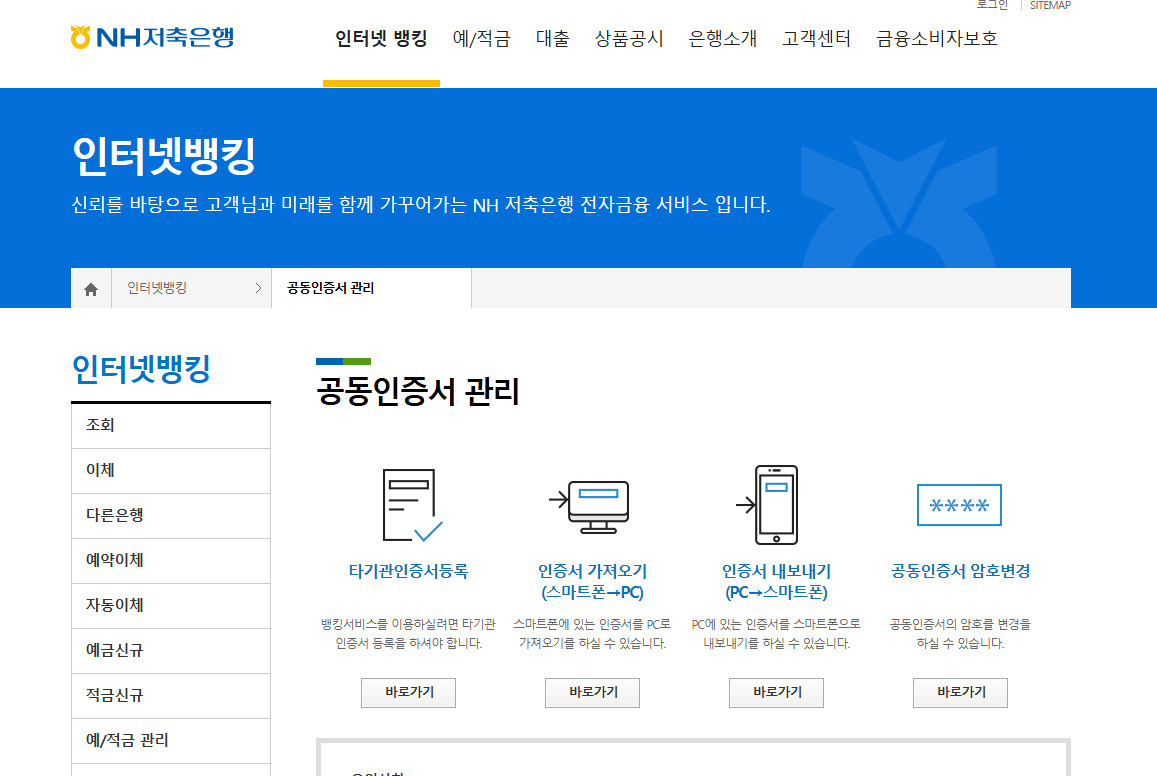Open the 금융소비자보호 top menu
This screenshot has height=776, width=1157.
pyautogui.click(x=937, y=38)
